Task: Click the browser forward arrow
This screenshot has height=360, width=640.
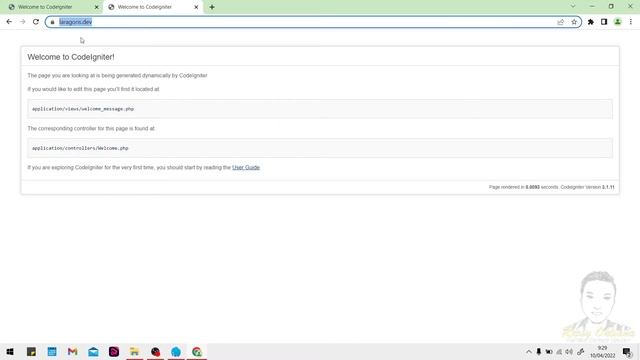Action: point(22,22)
